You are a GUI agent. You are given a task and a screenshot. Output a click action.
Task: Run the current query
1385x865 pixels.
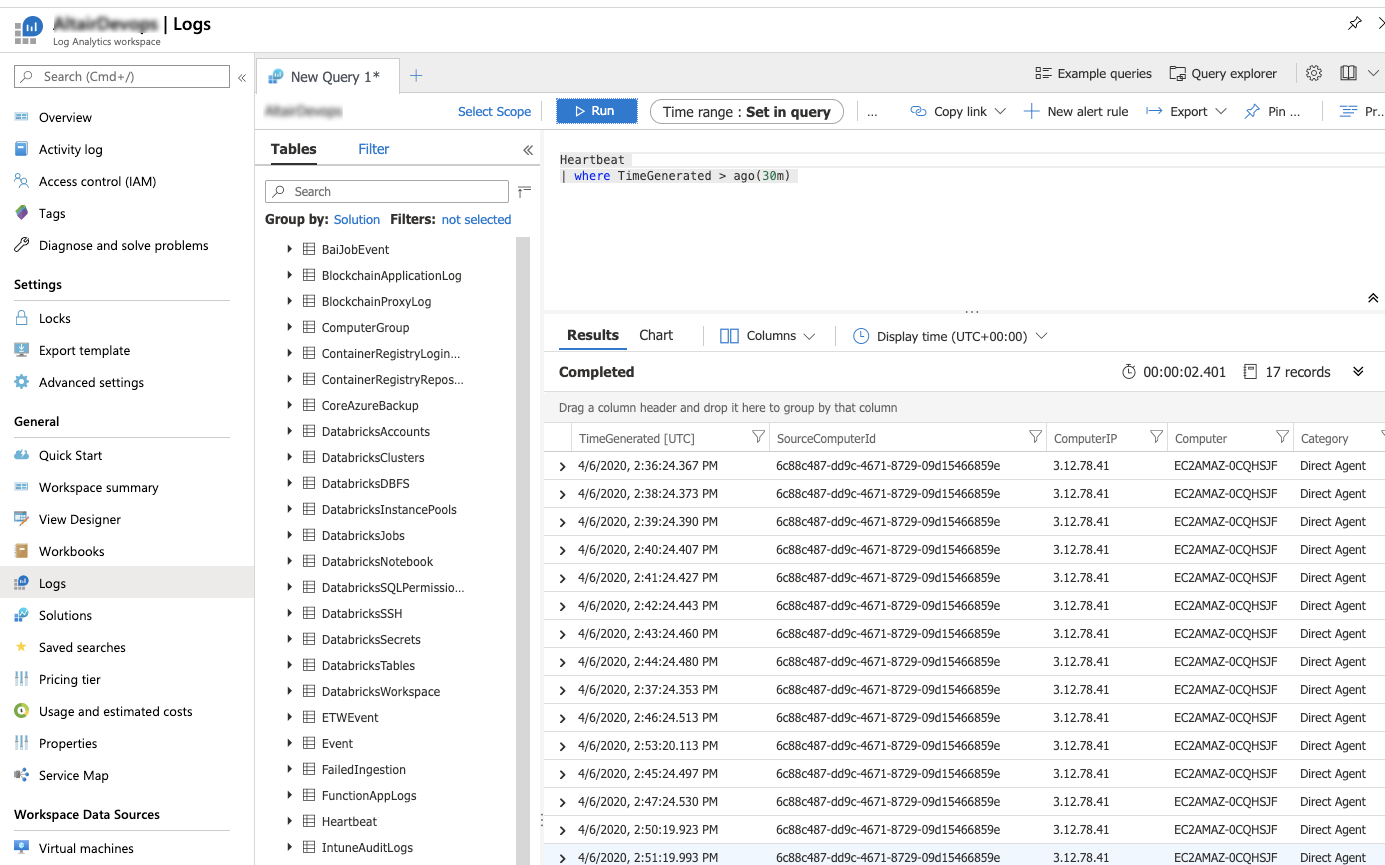(x=597, y=111)
